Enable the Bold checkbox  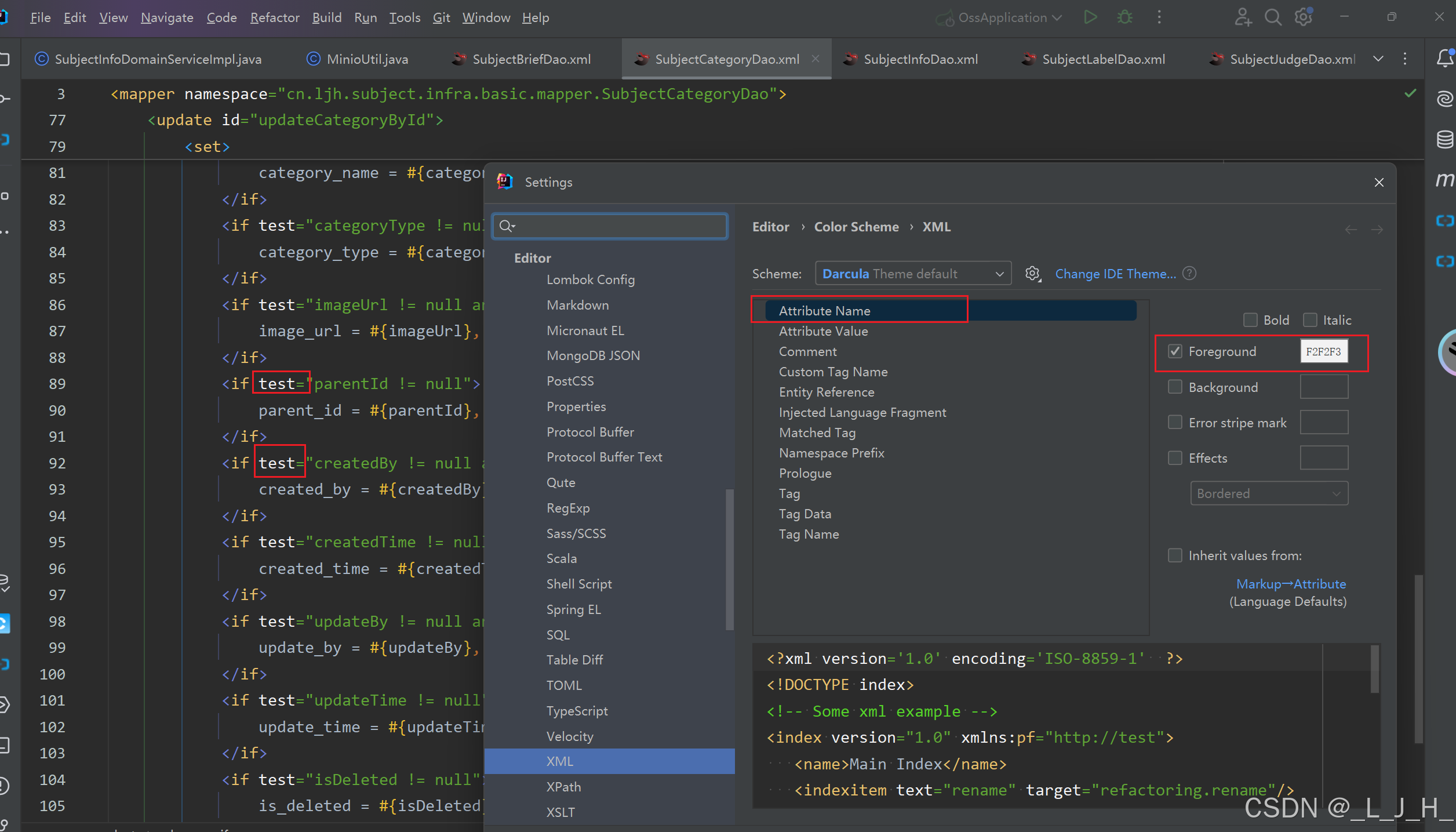pyautogui.click(x=1250, y=320)
